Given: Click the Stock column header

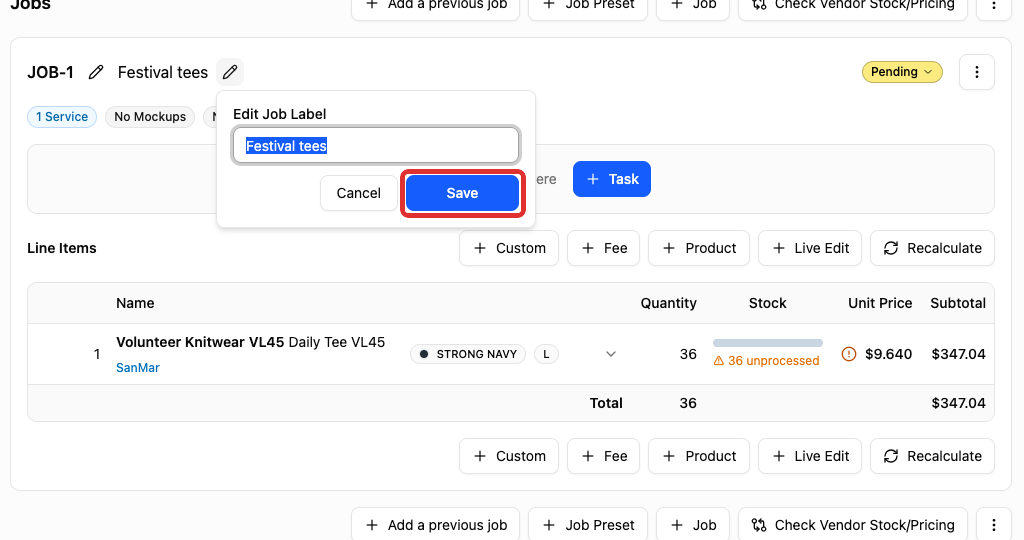Looking at the screenshot, I should [767, 303].
